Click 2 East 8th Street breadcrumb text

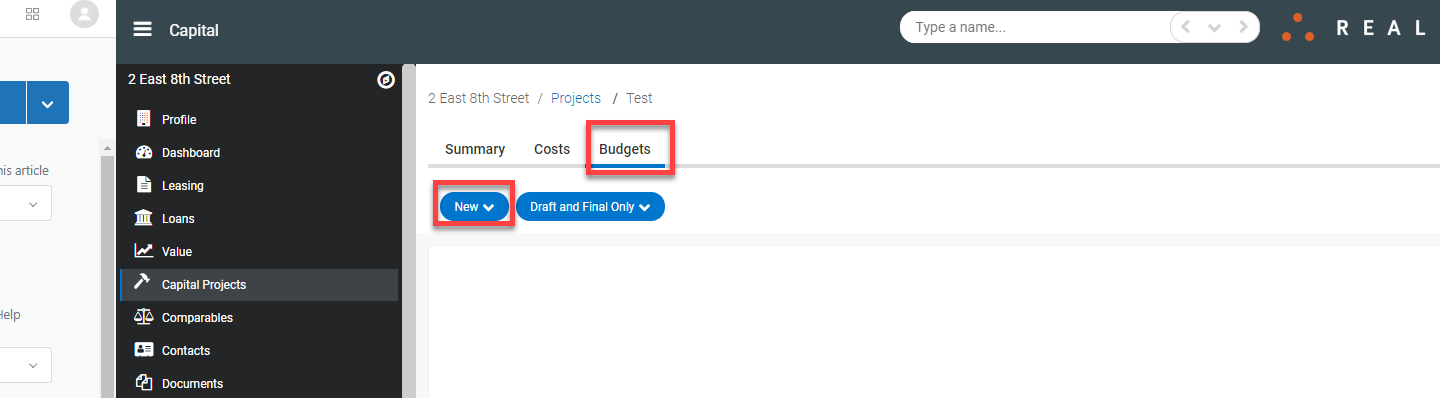(479, 98)
